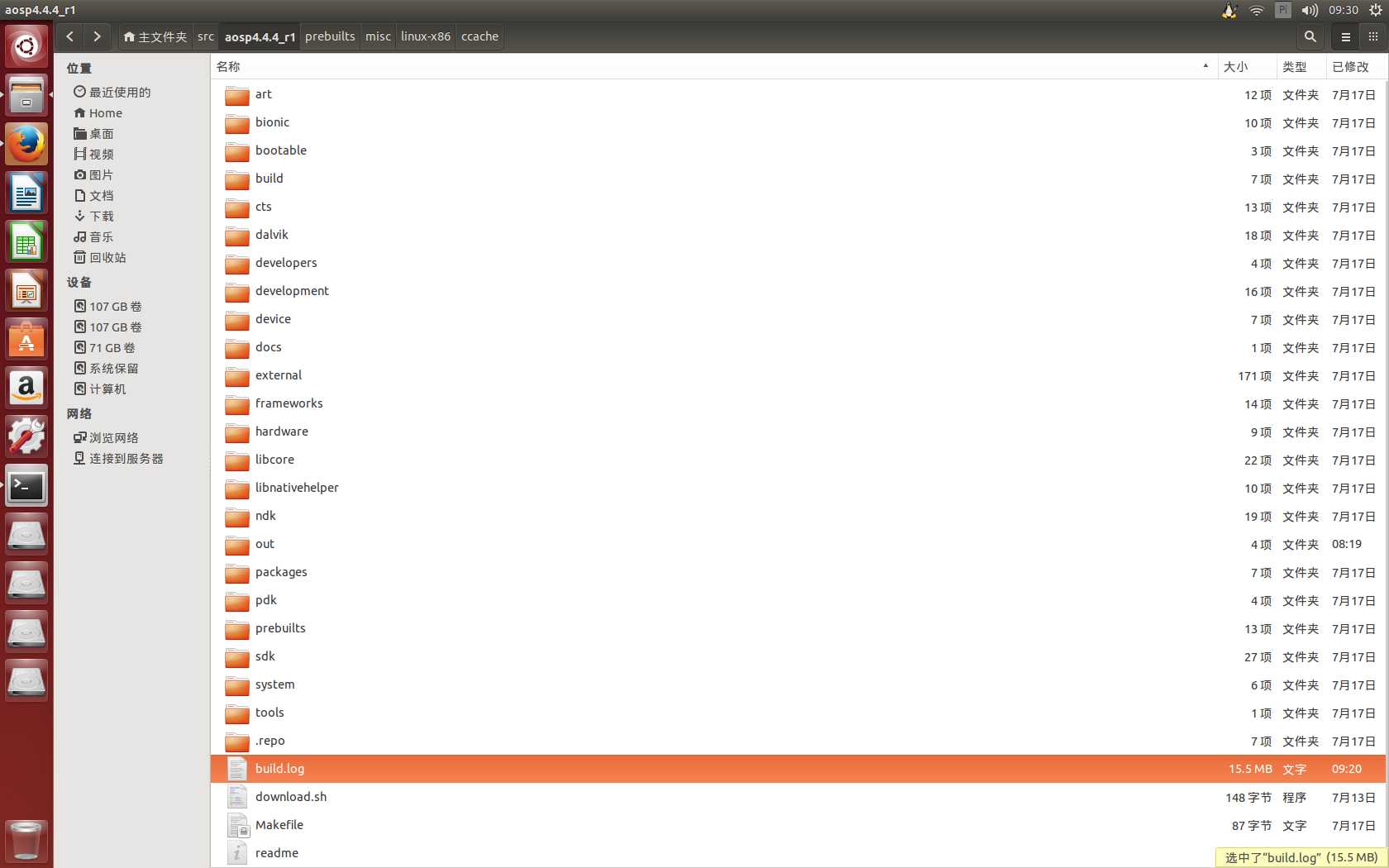The height and width of the screenshot is (868, 1389).
Task: Sort by 已修改 column header
Action: click(1356, 67)
